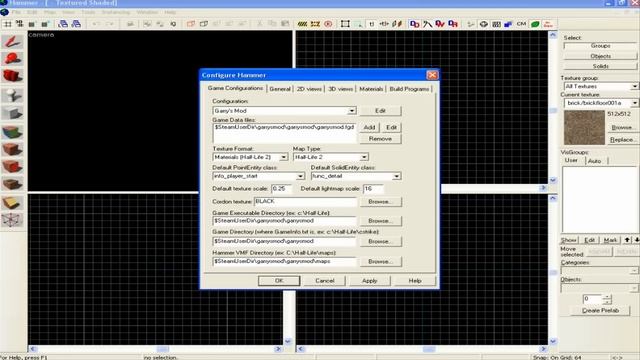This screenshot has width=640, height=360.
Task: Toggle the 2D grid toolbar icon
Action: [x=7, y=24]
